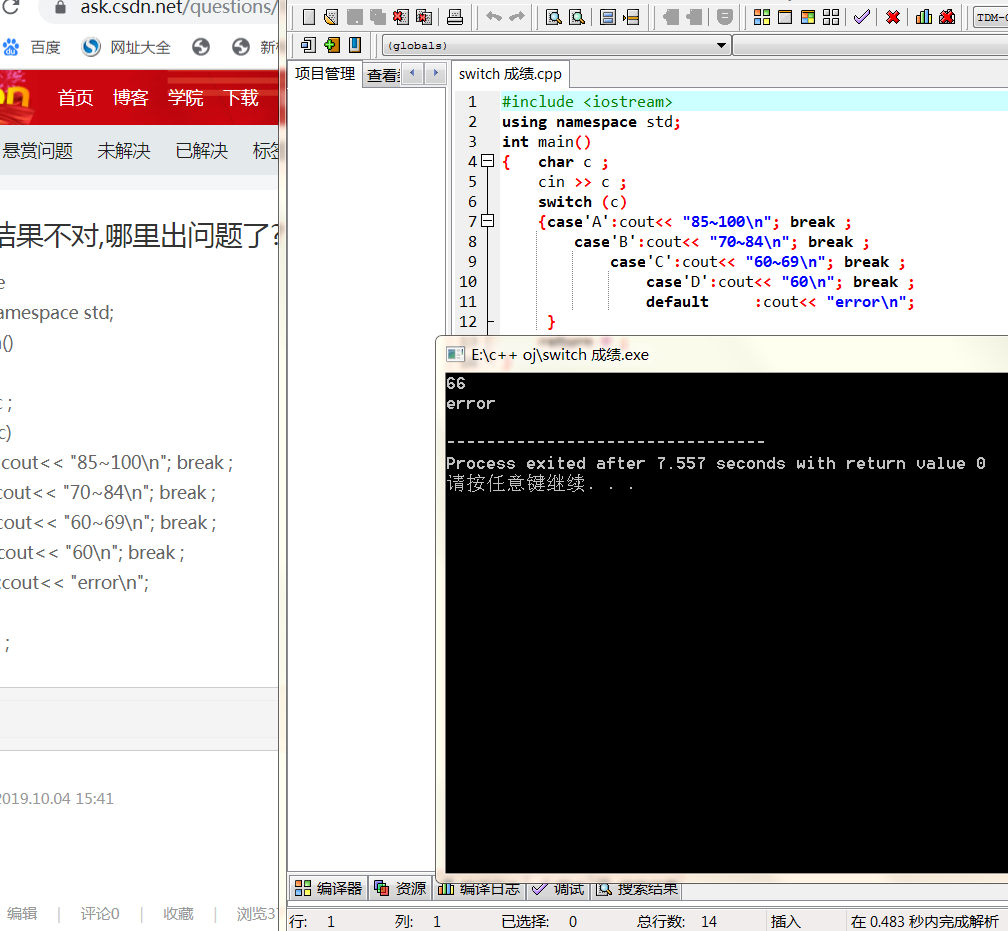Screen dimensions: 1008x931
Task: Click the Open file icon in toolbar
Action: coord(331,17)
